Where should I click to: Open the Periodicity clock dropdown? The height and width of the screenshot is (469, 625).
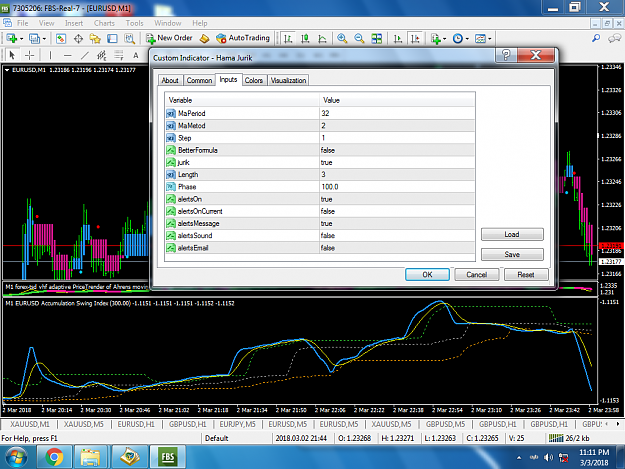click(x=460, y=38)
